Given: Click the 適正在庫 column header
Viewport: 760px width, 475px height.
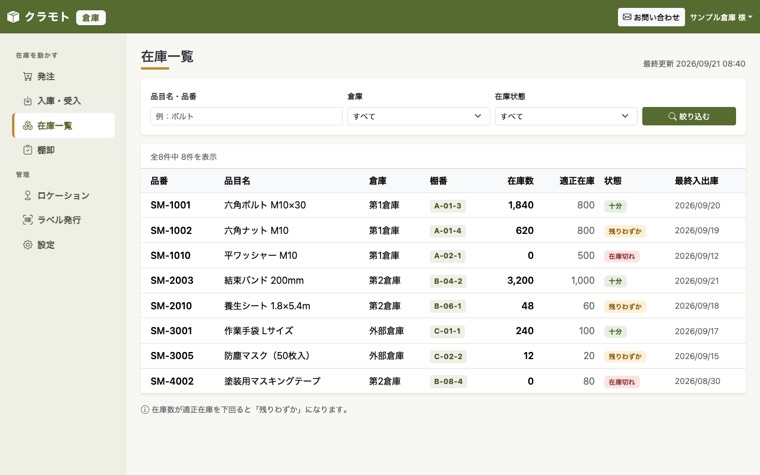Looking at the screenshot, I should [577, 181].
